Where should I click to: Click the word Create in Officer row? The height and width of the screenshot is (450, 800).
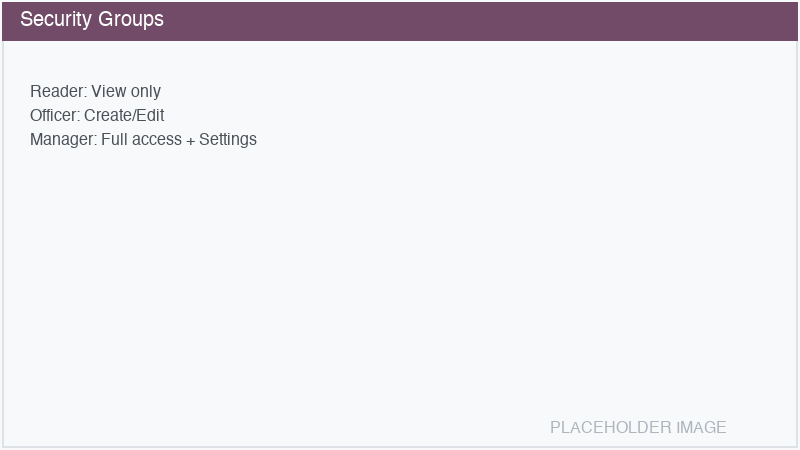[x=107, y=116]
